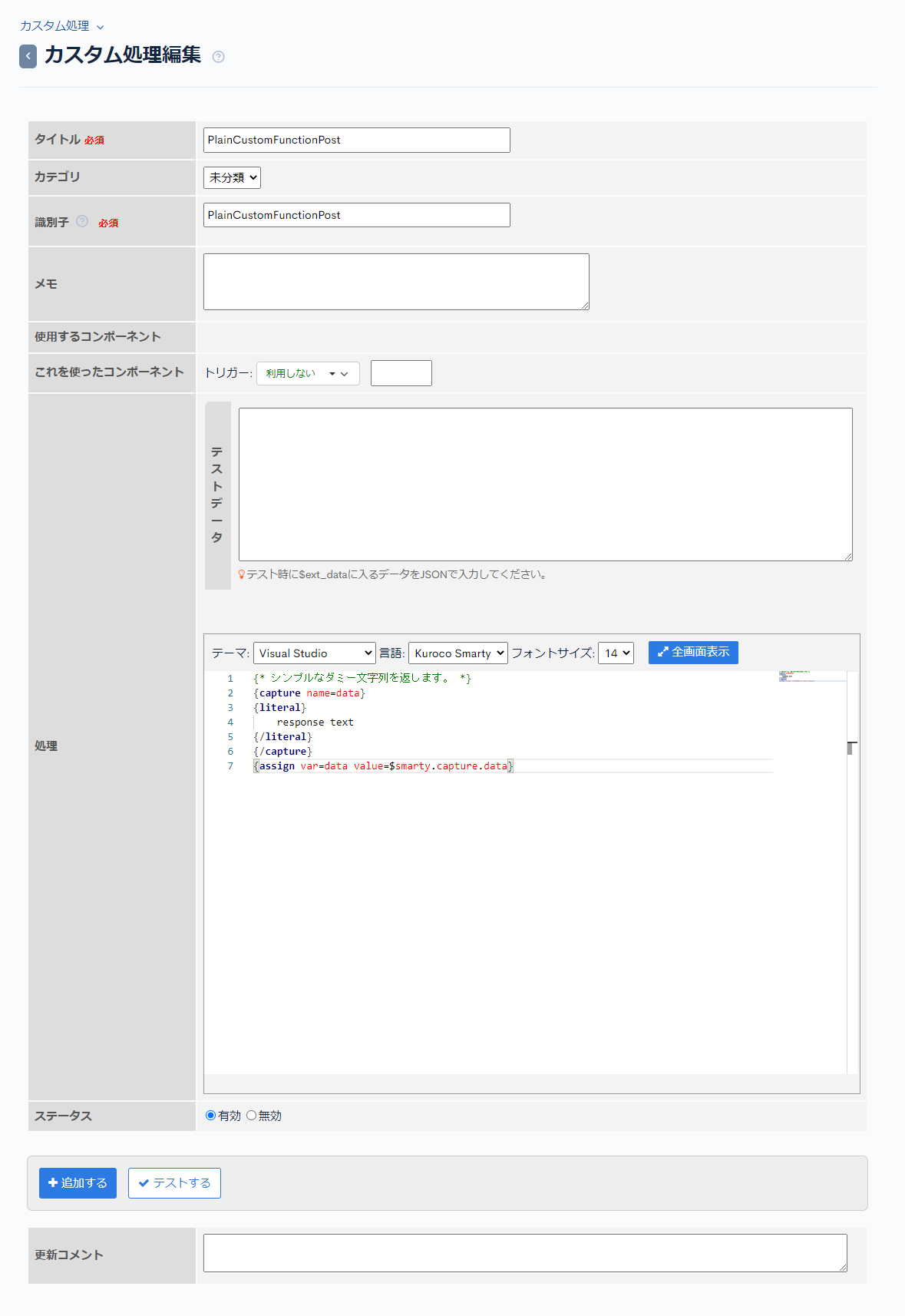Click the テストデータ vertical side tab
905x1316 pixels.
218,495
